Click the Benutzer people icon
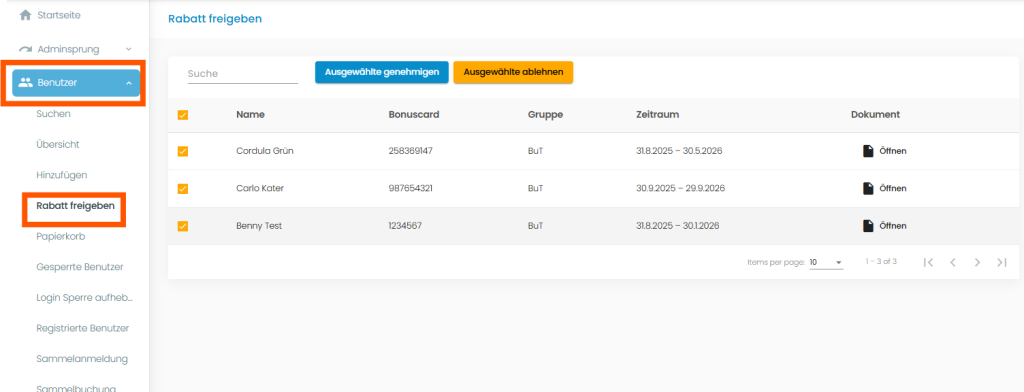The width and height of the screenshot is (1024, 392). [x=25, y=83]
